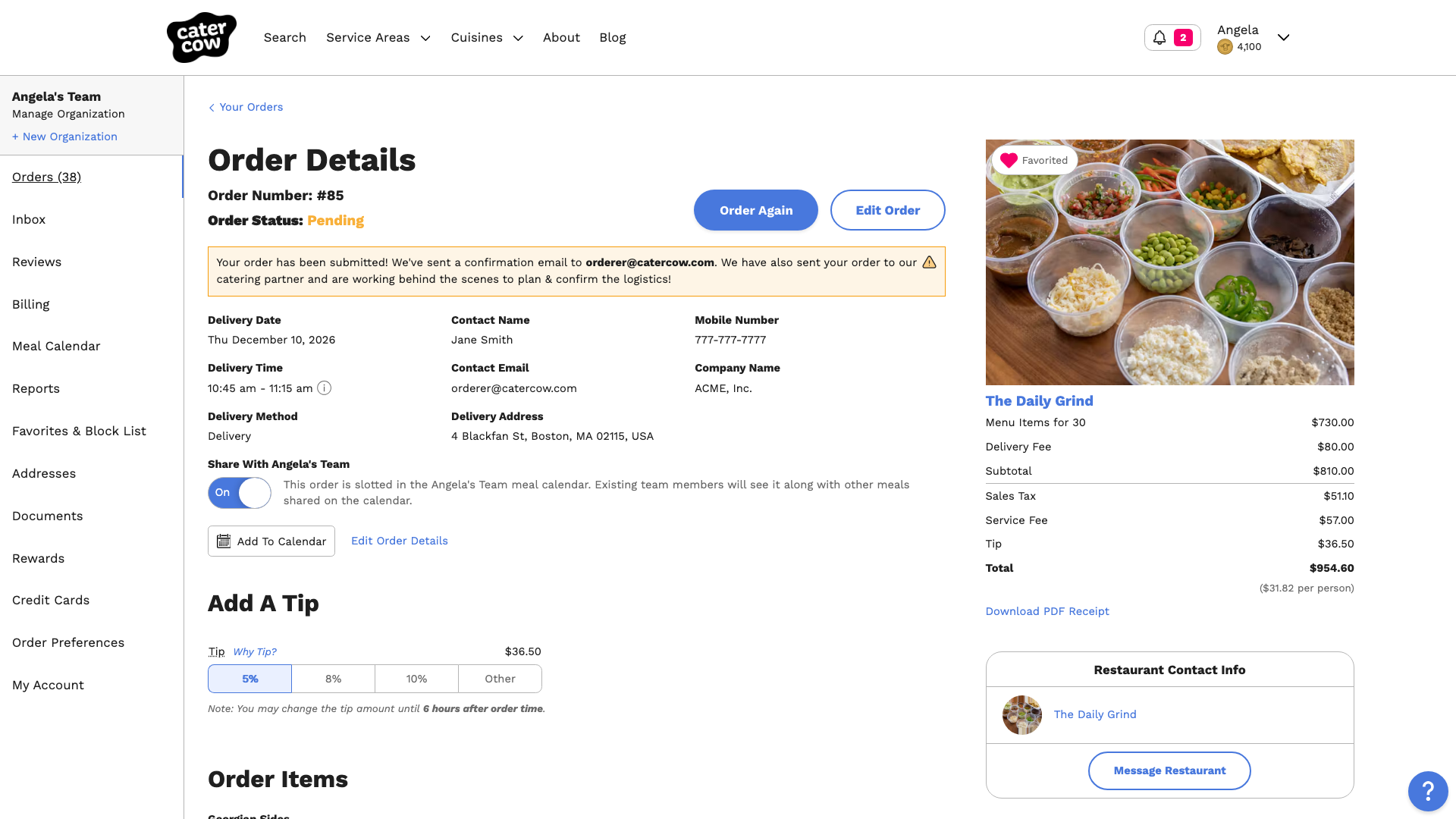This screenshot has width=1456, height=819.
Task: Open the Angela account menu chevron
Action: [x=1283, y=37]
